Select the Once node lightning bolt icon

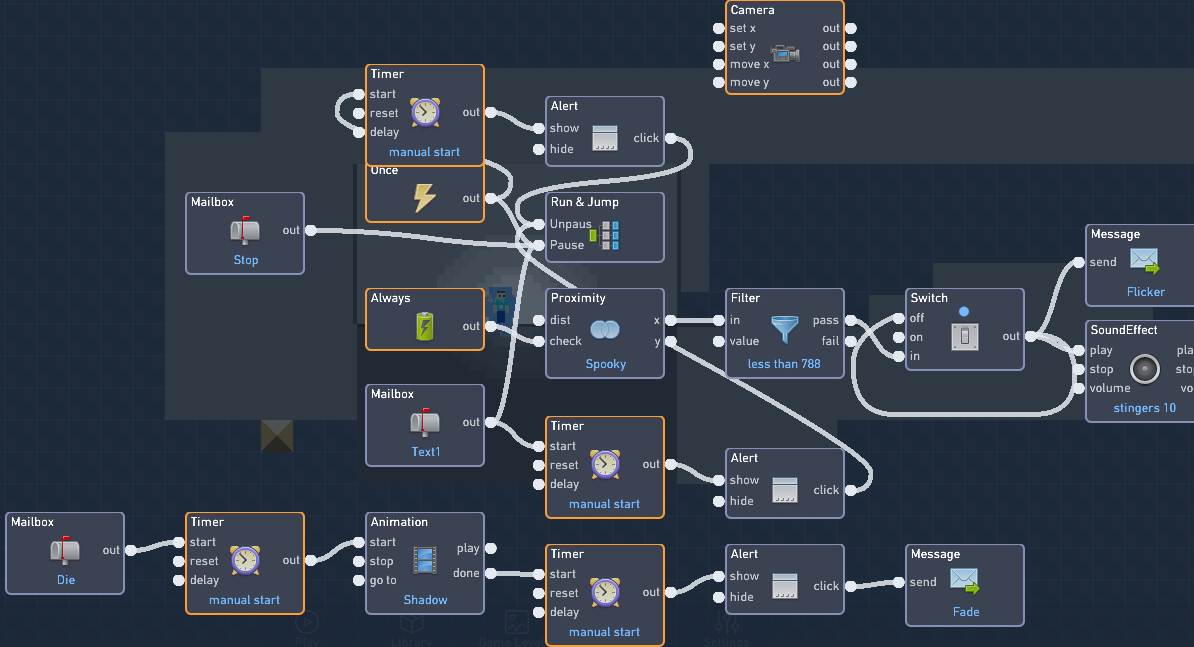425,198
